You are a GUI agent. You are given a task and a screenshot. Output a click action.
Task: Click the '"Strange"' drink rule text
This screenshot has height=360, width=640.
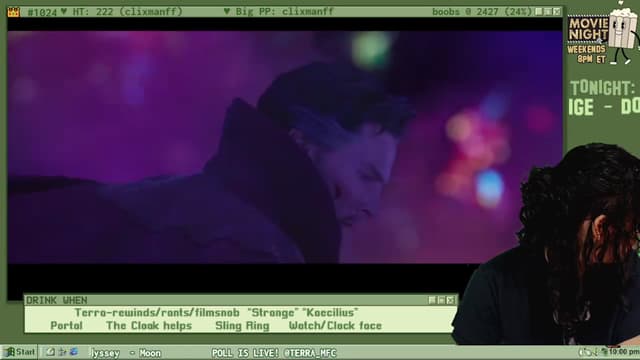(273, 313)
